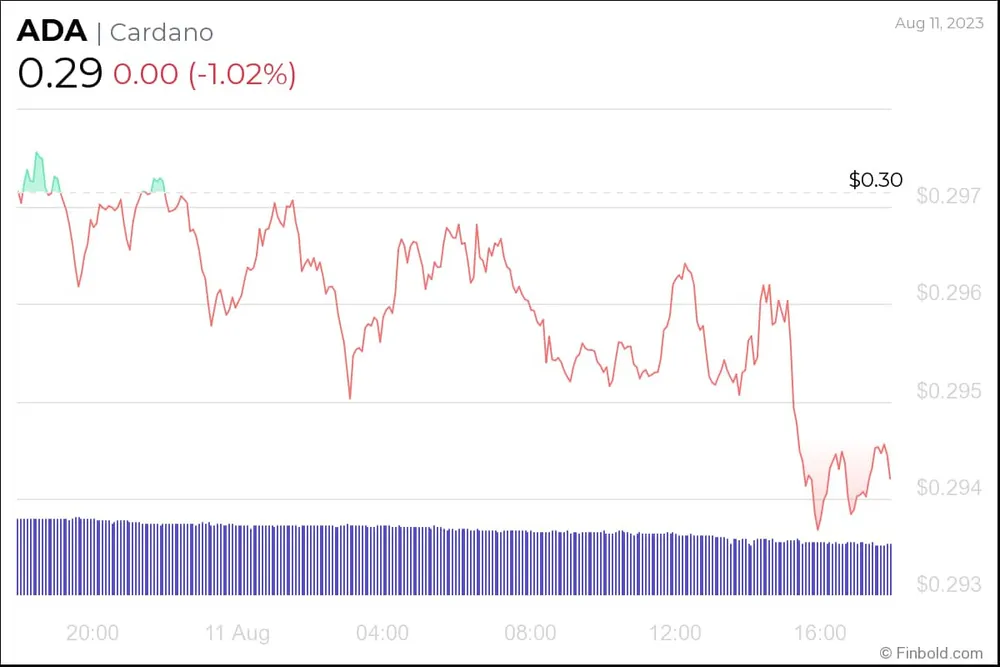Click the 04:00 time axis marker
The width and height of the screenshot is (1000, 667).
click(383, 633)
